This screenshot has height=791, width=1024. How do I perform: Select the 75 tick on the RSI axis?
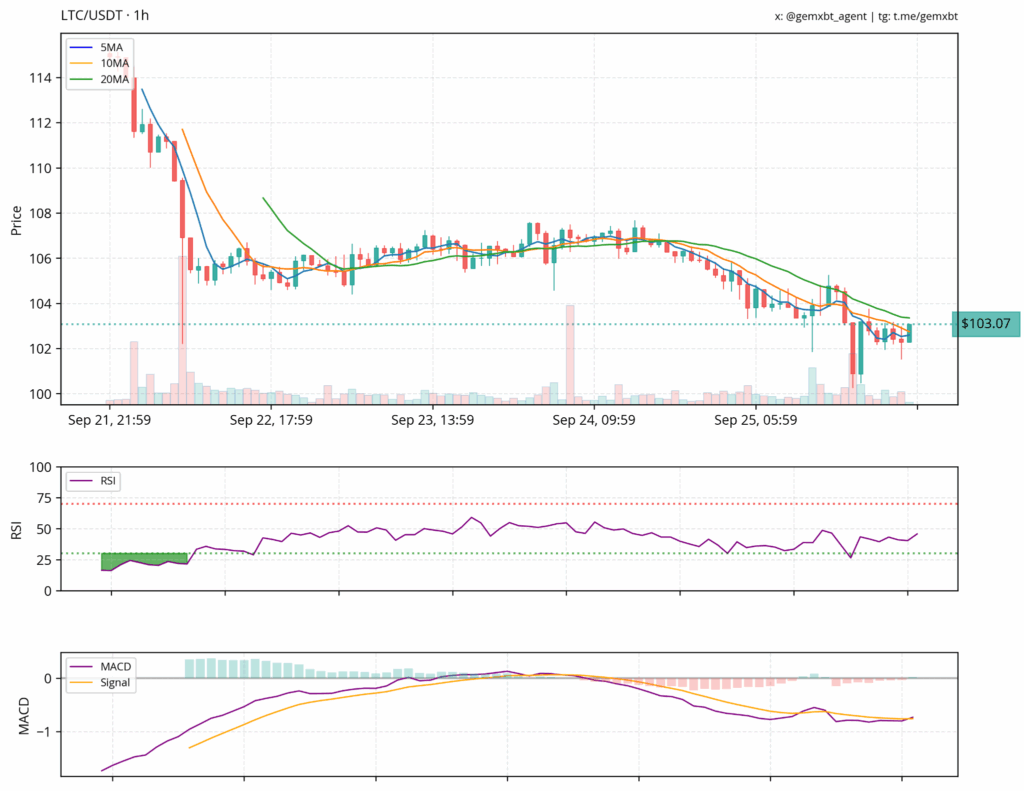pos(44,498)
